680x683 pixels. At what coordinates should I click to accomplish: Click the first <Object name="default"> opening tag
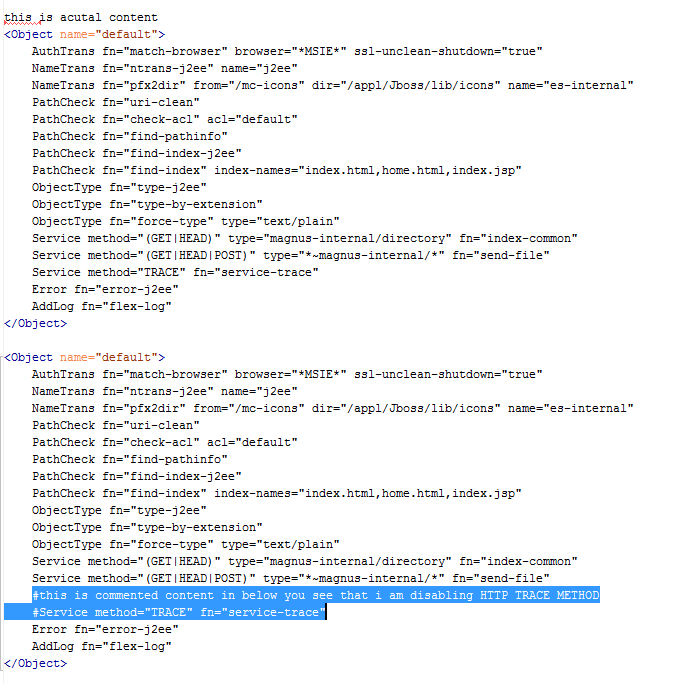click(x=85, y=34)
